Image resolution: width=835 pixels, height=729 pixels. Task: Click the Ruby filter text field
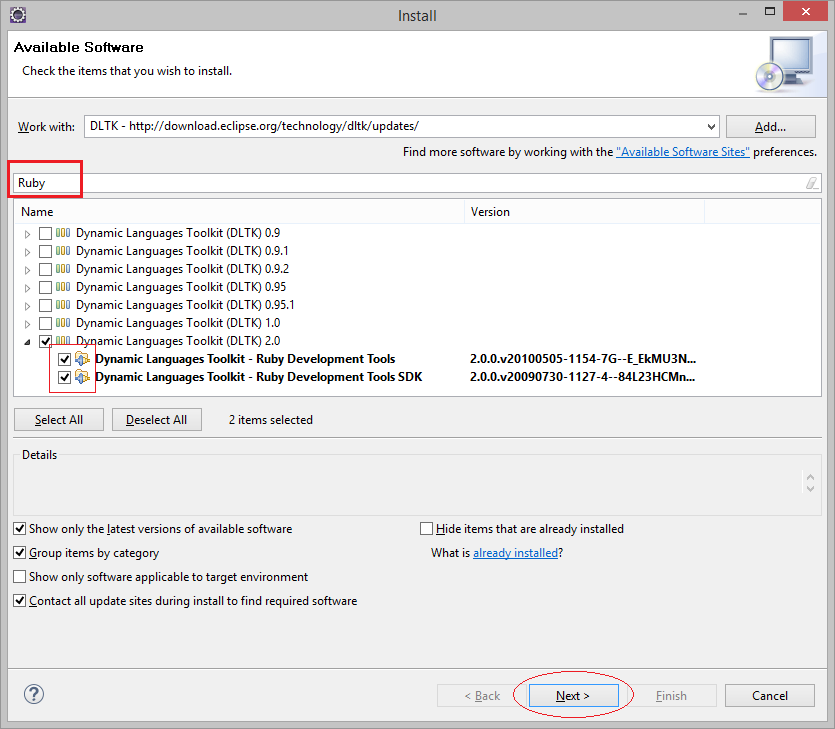[417, 183]
